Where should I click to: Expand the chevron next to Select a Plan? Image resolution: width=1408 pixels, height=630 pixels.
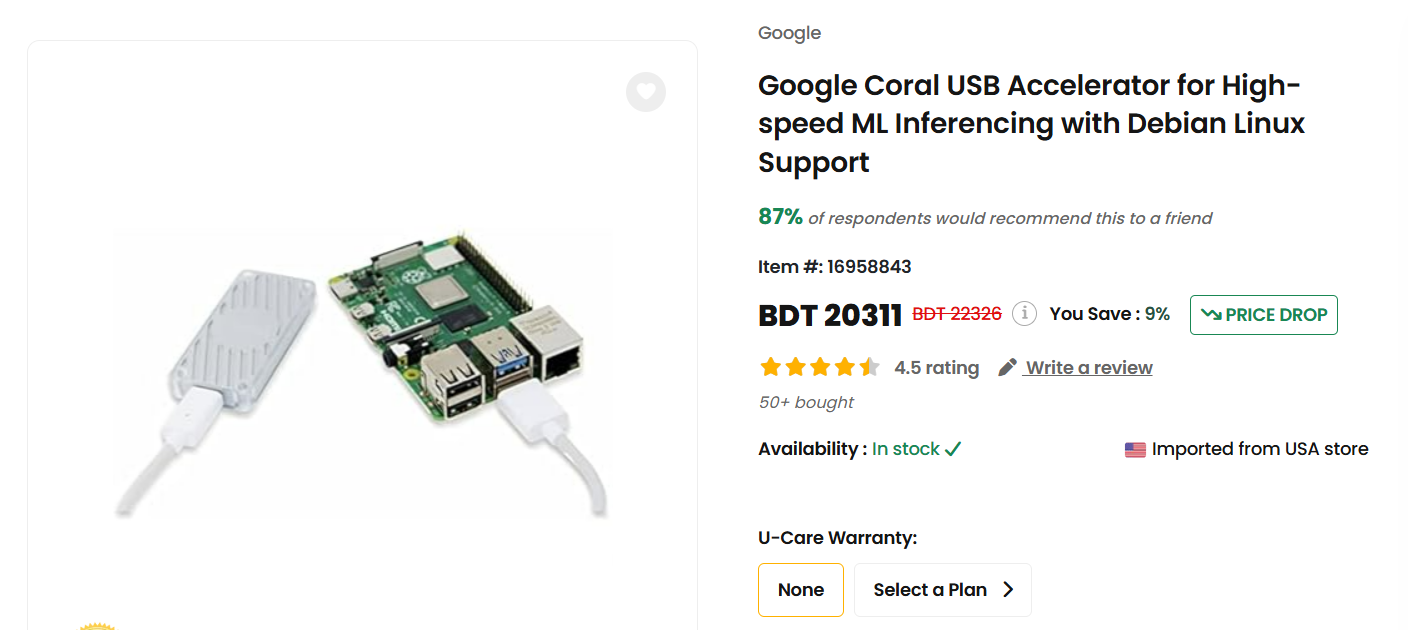click(1008, 590)
